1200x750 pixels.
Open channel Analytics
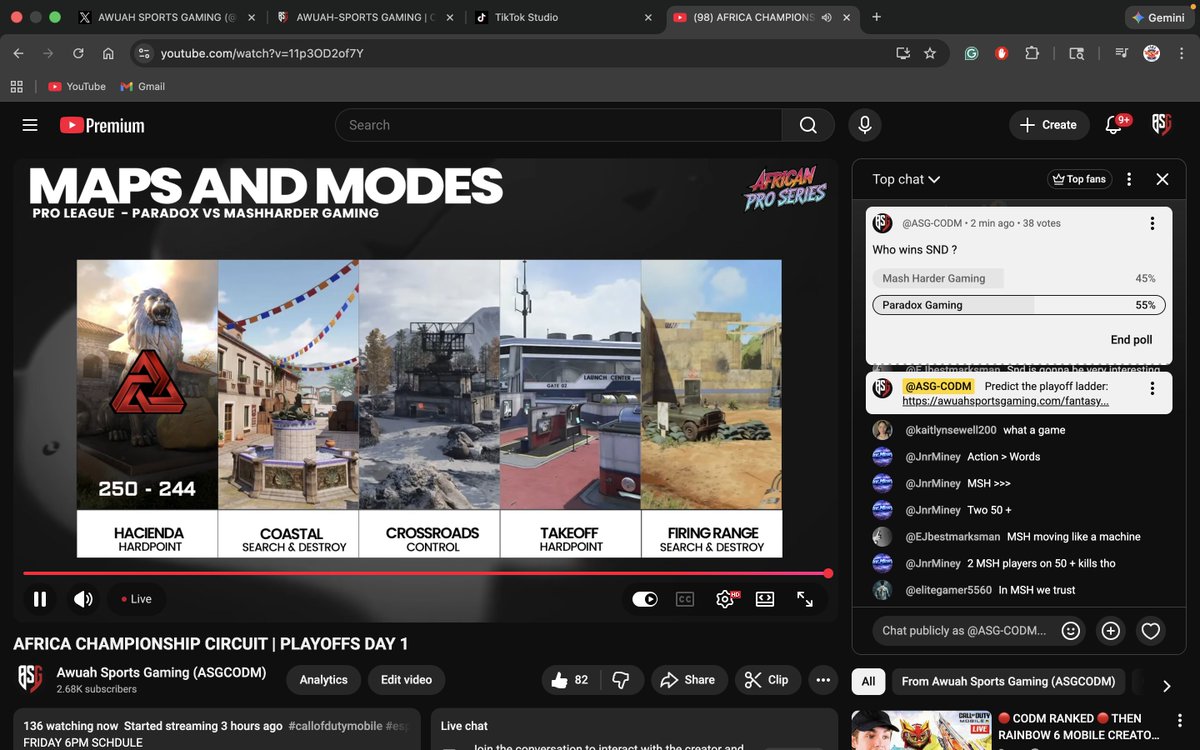[x=324, y=680]
